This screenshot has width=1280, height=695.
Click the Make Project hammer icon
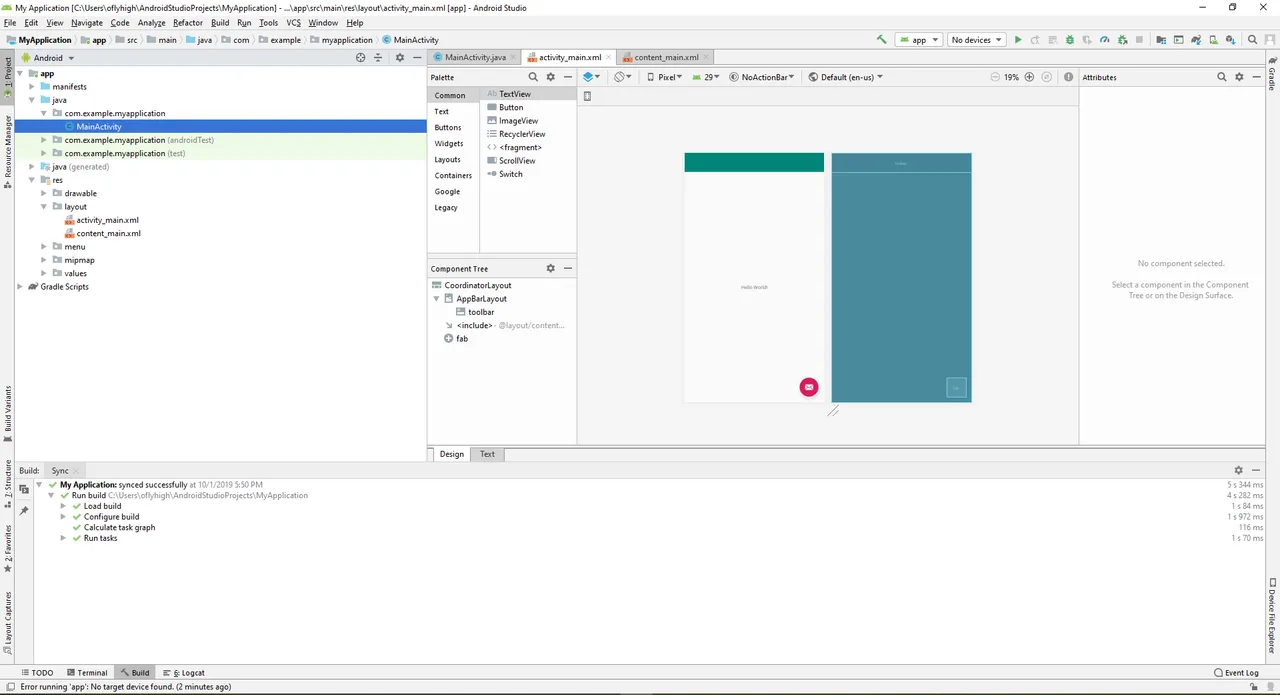coord(881,40)
